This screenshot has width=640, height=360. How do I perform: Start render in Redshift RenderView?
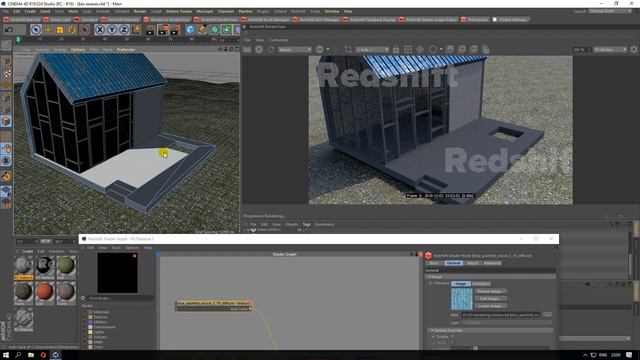247,49
